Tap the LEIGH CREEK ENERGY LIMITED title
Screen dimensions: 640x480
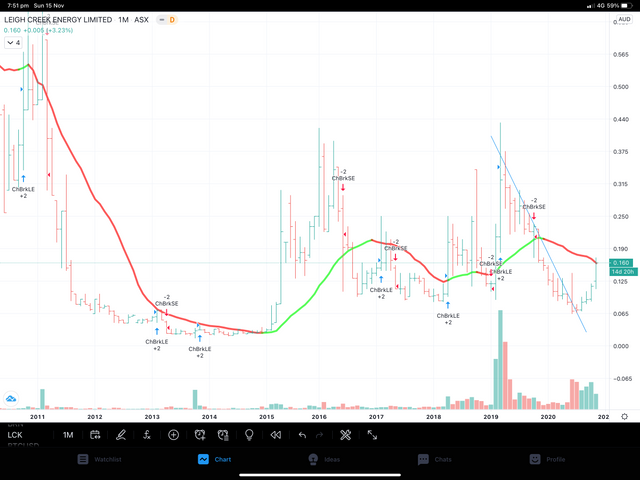(x=58, y=20)
